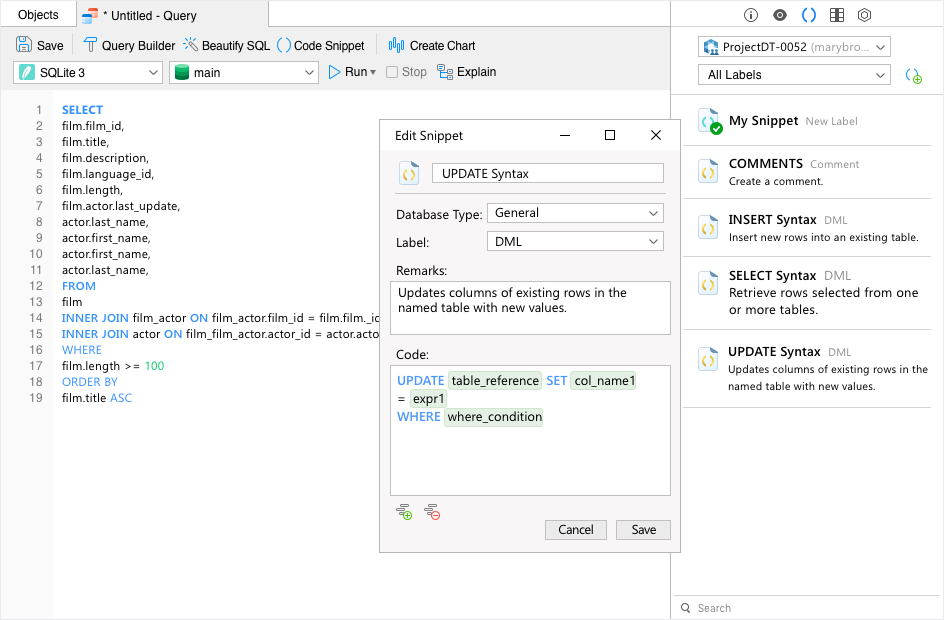Image resolution: width=944 pixels, height=620 pixels.
Task: Toggle the Stop checkbox
Action: [392, 72]
